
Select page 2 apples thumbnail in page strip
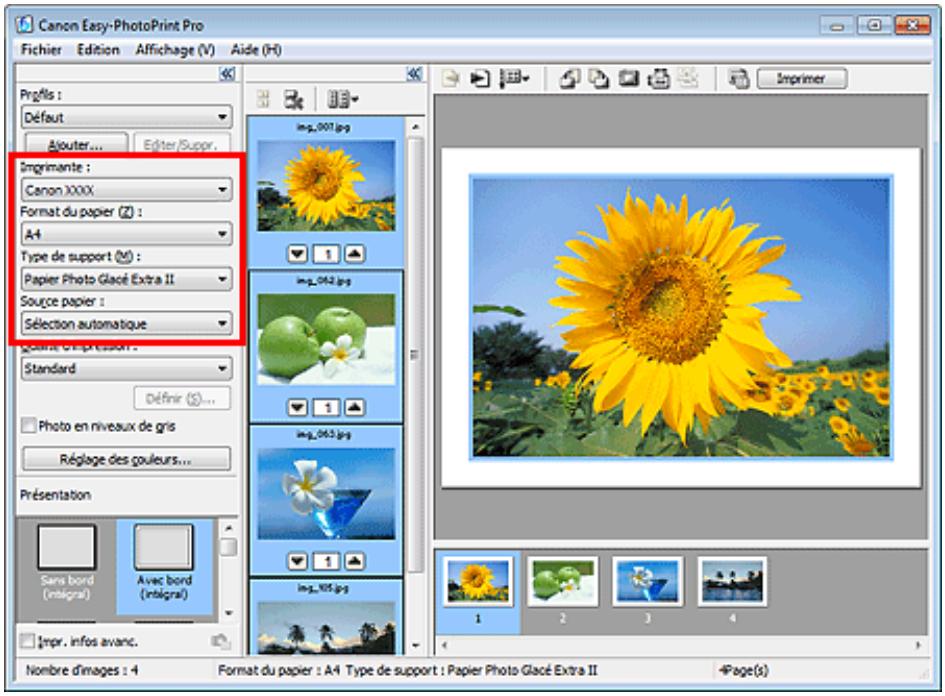[562, 581]
